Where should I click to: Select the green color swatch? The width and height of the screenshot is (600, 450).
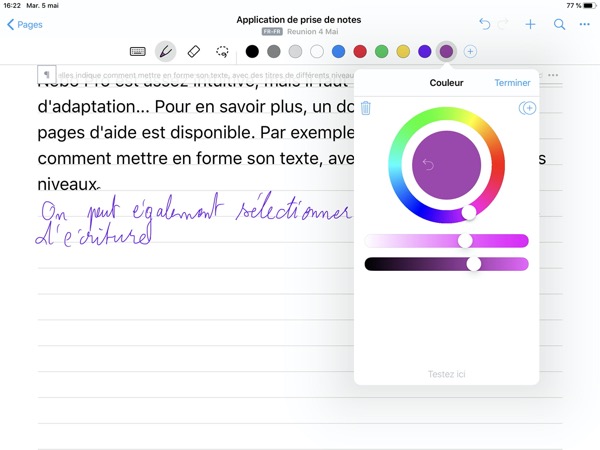(381, 51)
